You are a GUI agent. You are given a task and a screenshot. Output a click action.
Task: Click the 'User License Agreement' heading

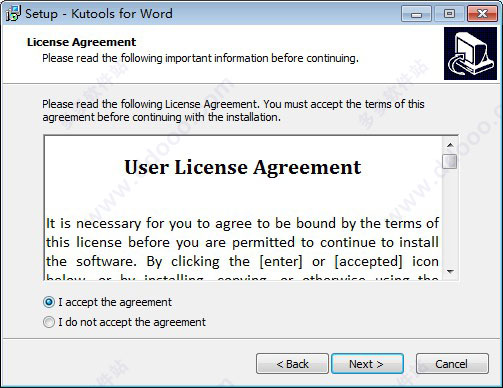[x=243, y=167]
